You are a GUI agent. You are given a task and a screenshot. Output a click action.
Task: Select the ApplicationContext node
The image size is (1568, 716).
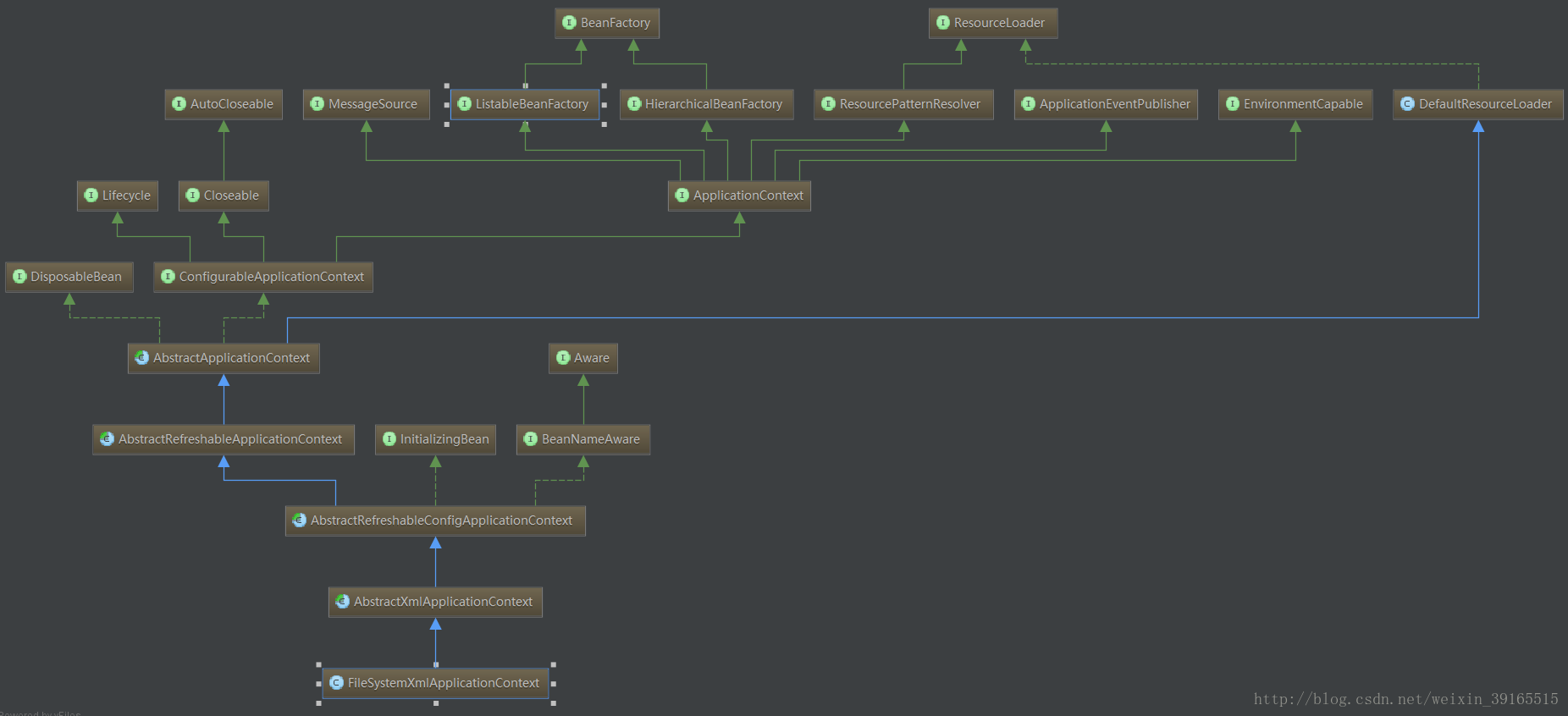click(x=739, y=196)
